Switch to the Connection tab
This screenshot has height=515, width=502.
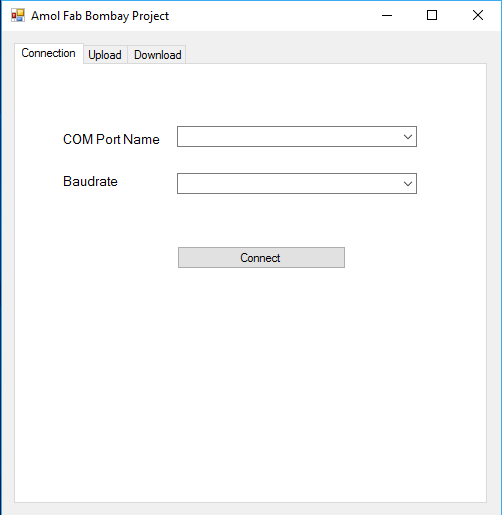click(49, 53)
